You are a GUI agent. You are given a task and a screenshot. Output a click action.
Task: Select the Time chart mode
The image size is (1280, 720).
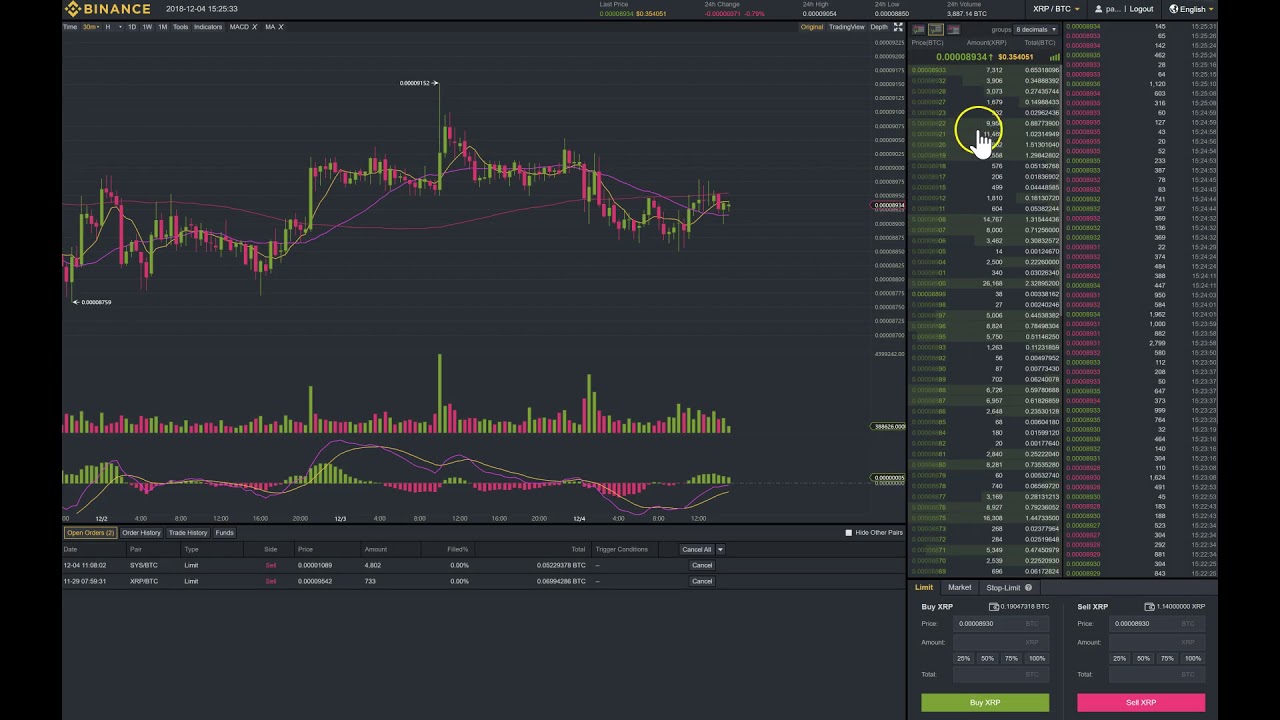(x=70, y=27)
